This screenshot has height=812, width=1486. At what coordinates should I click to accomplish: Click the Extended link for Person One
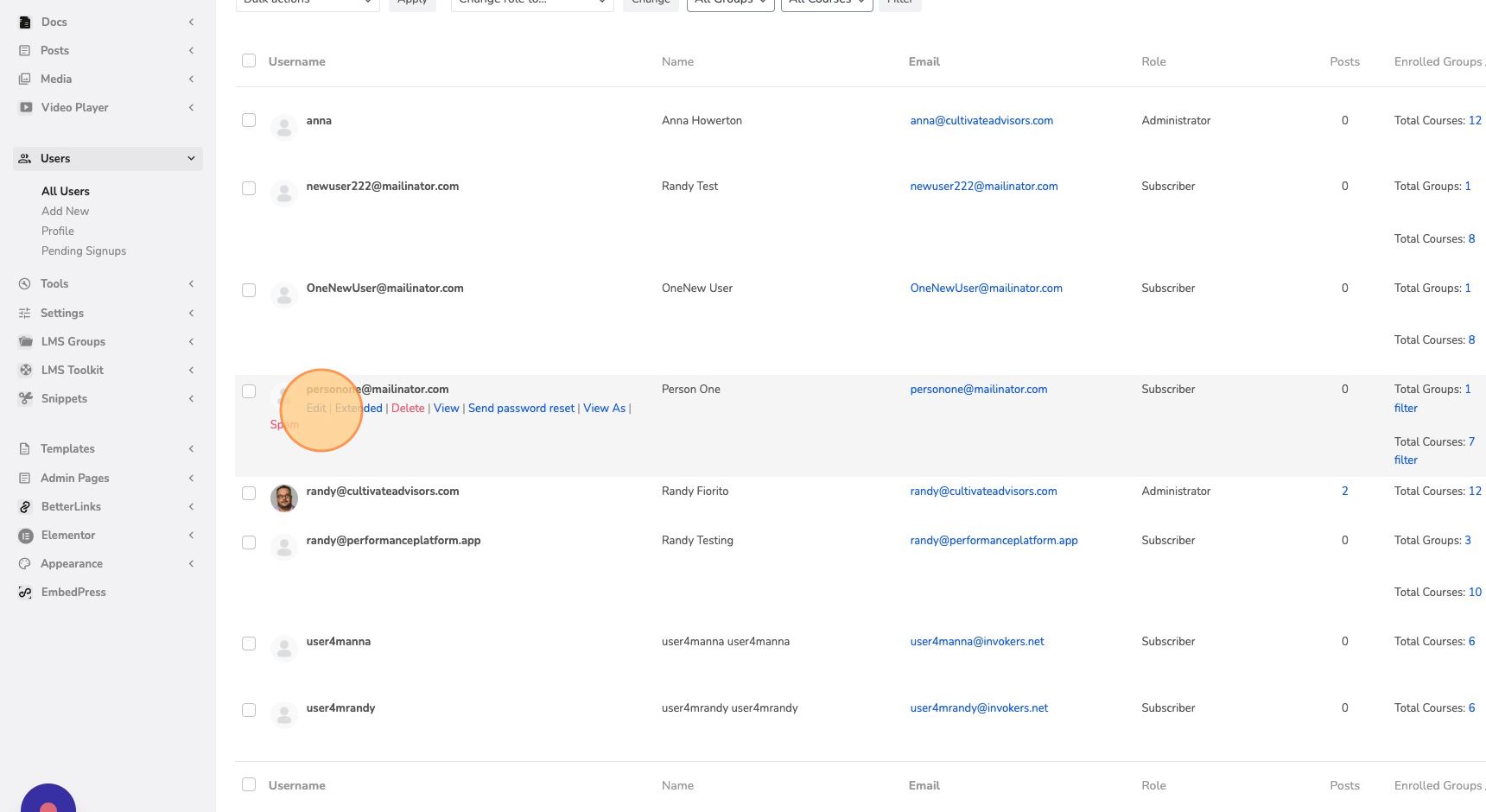pos(359,408)
